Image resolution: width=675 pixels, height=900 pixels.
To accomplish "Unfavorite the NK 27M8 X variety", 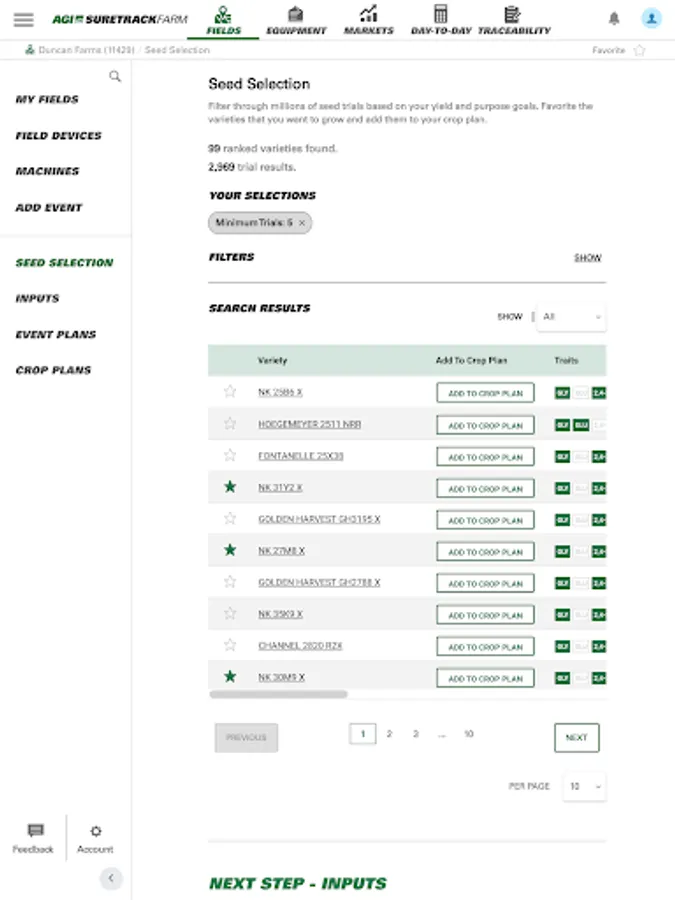I will [230, 550].
